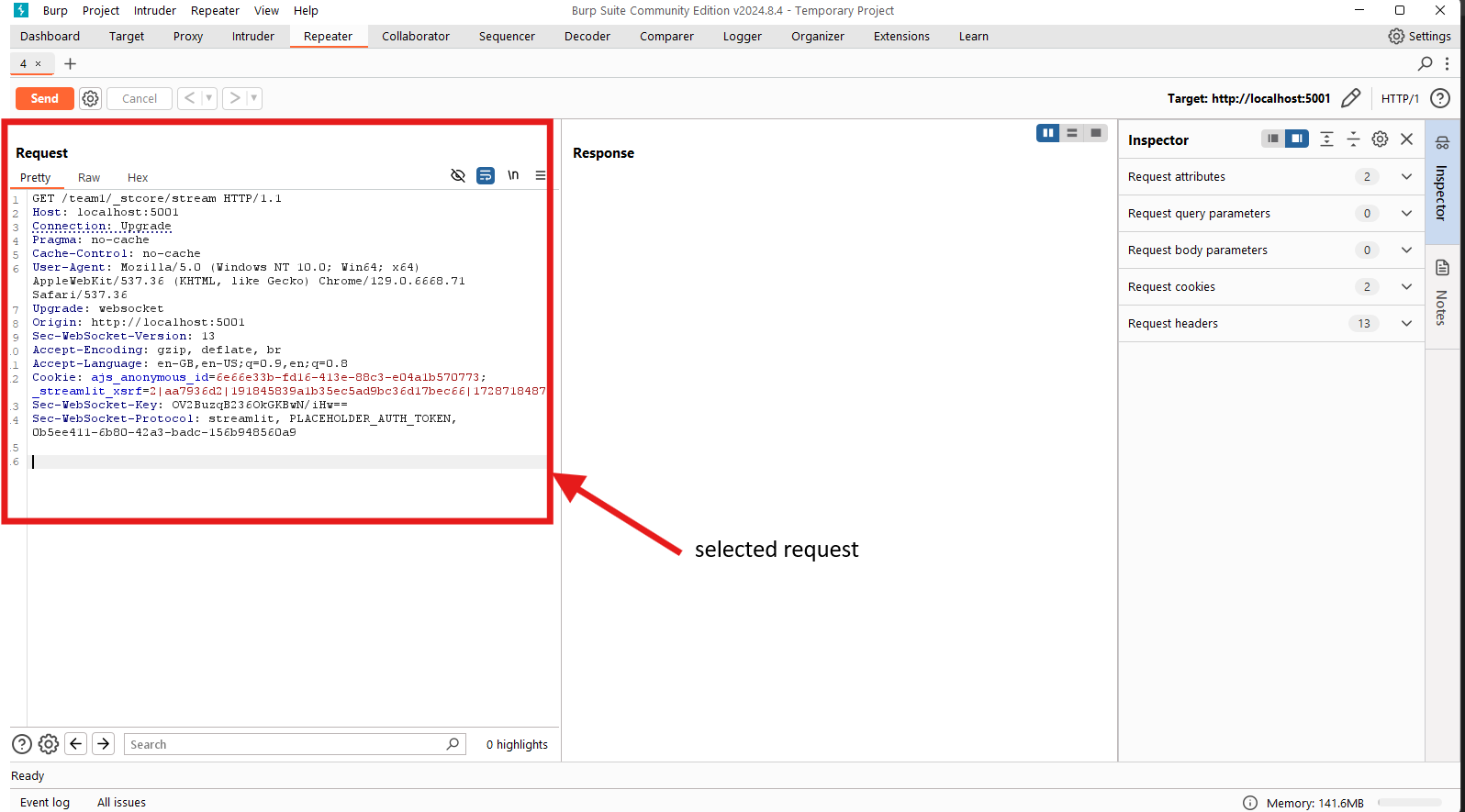
Task: Select side-by-side response layout
Action: [1047, 133]
